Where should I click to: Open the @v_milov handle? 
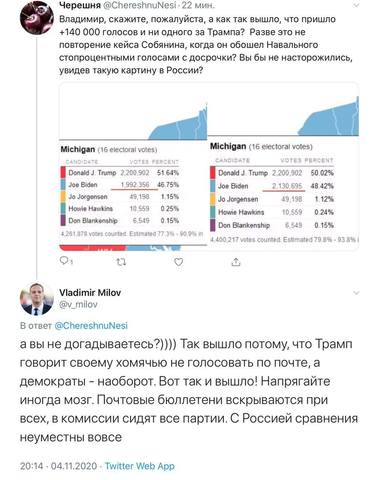click(78, 304)
